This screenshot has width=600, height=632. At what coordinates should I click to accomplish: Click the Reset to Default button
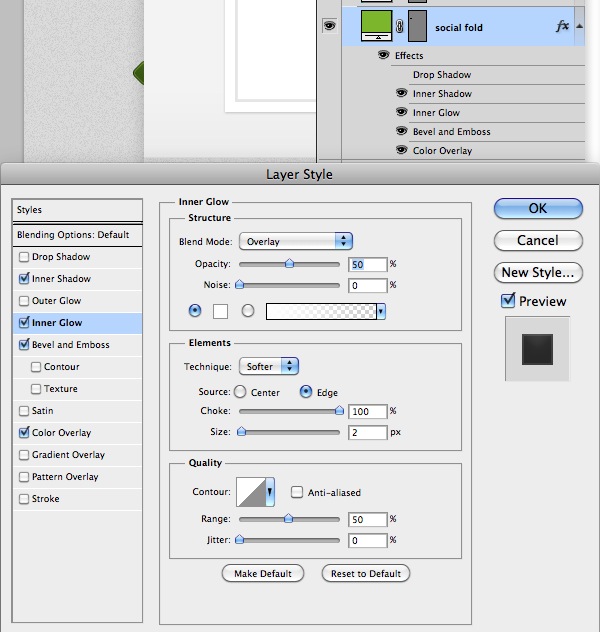point(366,574)
